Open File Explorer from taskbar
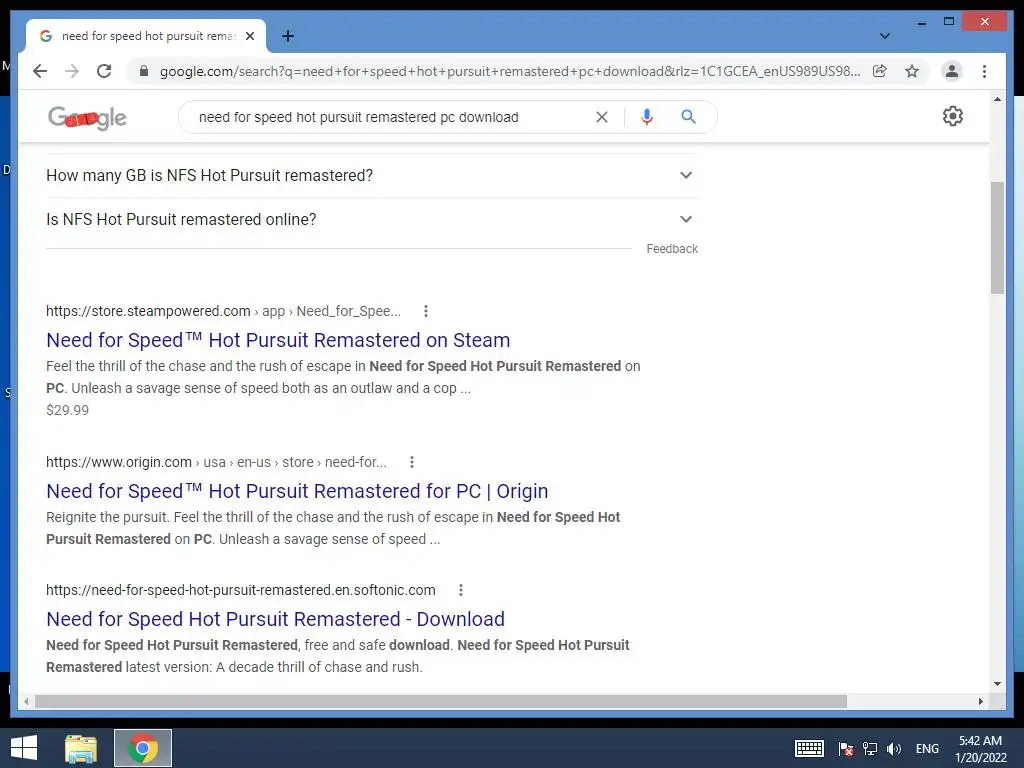Screen dimensions: 1024x768 point(81,748)
